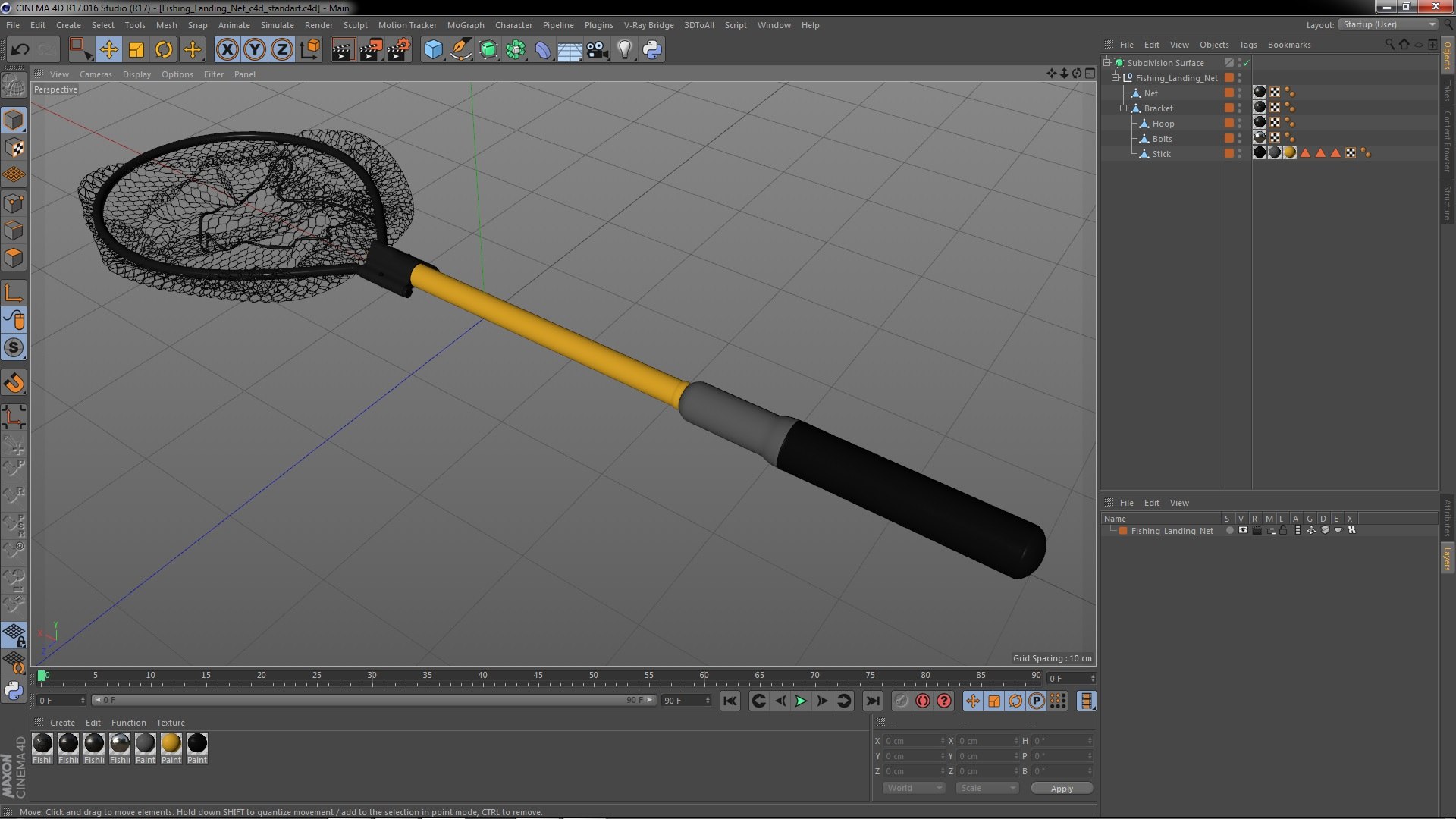The height and width of the screenshot is (819, 1456).
Task: Collapse the Subdivision Surface tree node
Action: 1107,63
